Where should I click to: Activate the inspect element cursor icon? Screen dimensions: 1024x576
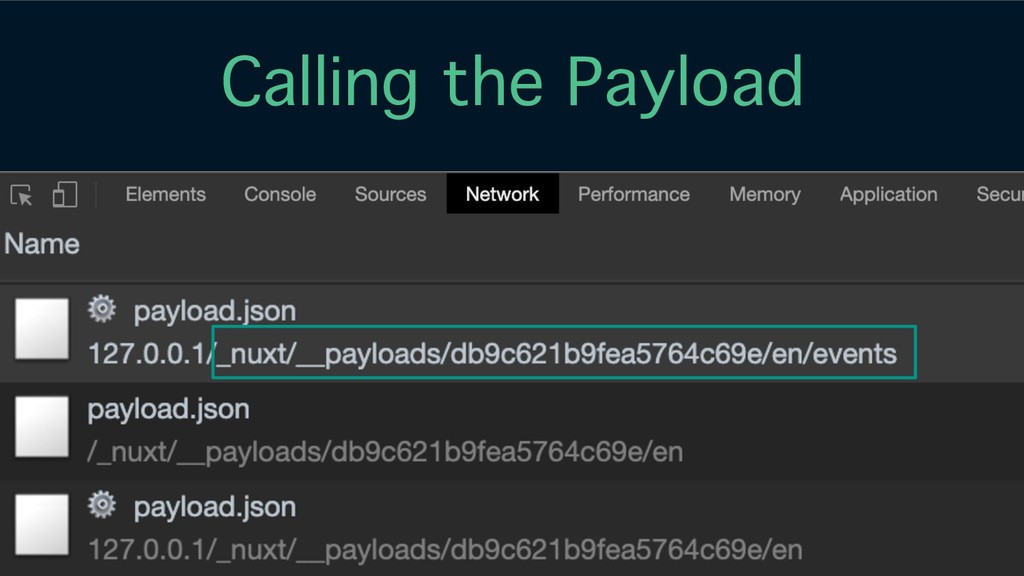pyautogui.click(x=21, y=195)
